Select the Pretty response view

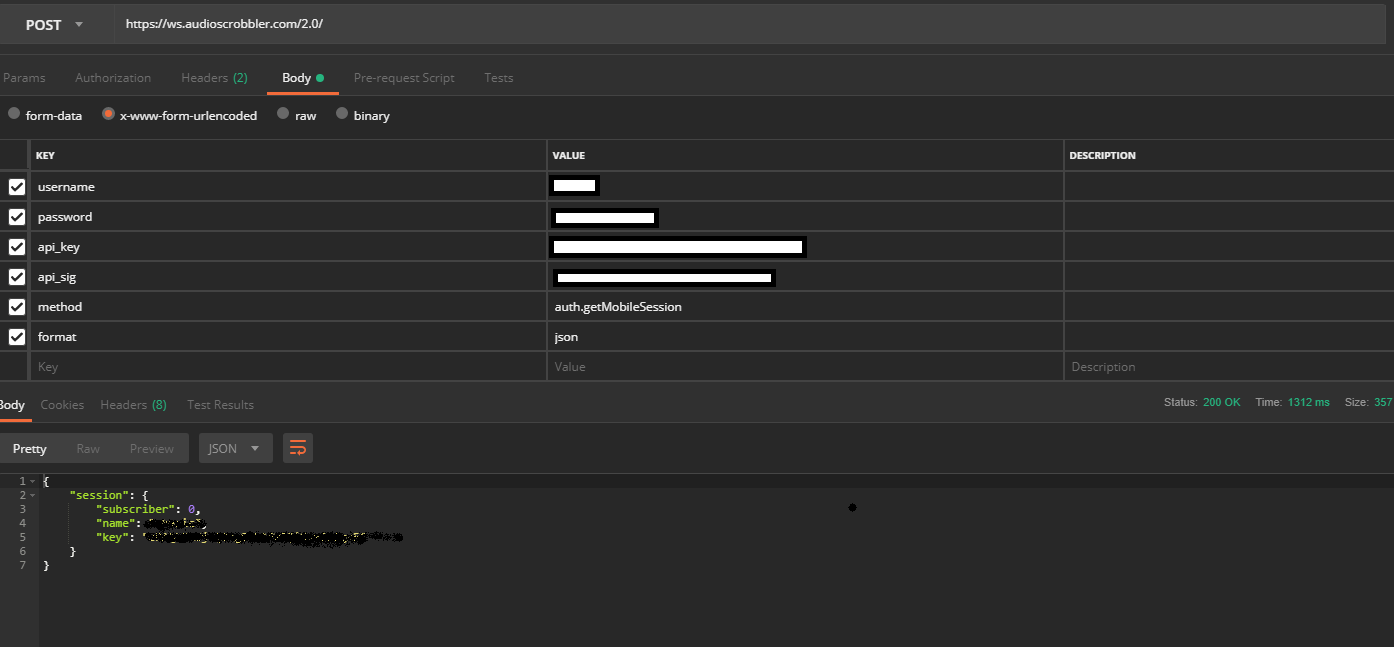pyautogui.click(x=29, y=449)
